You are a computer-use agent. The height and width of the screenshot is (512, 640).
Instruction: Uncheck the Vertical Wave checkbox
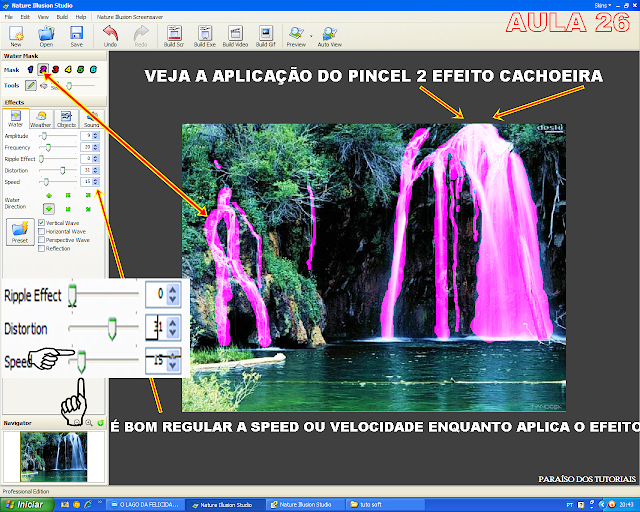coord(41,223)
